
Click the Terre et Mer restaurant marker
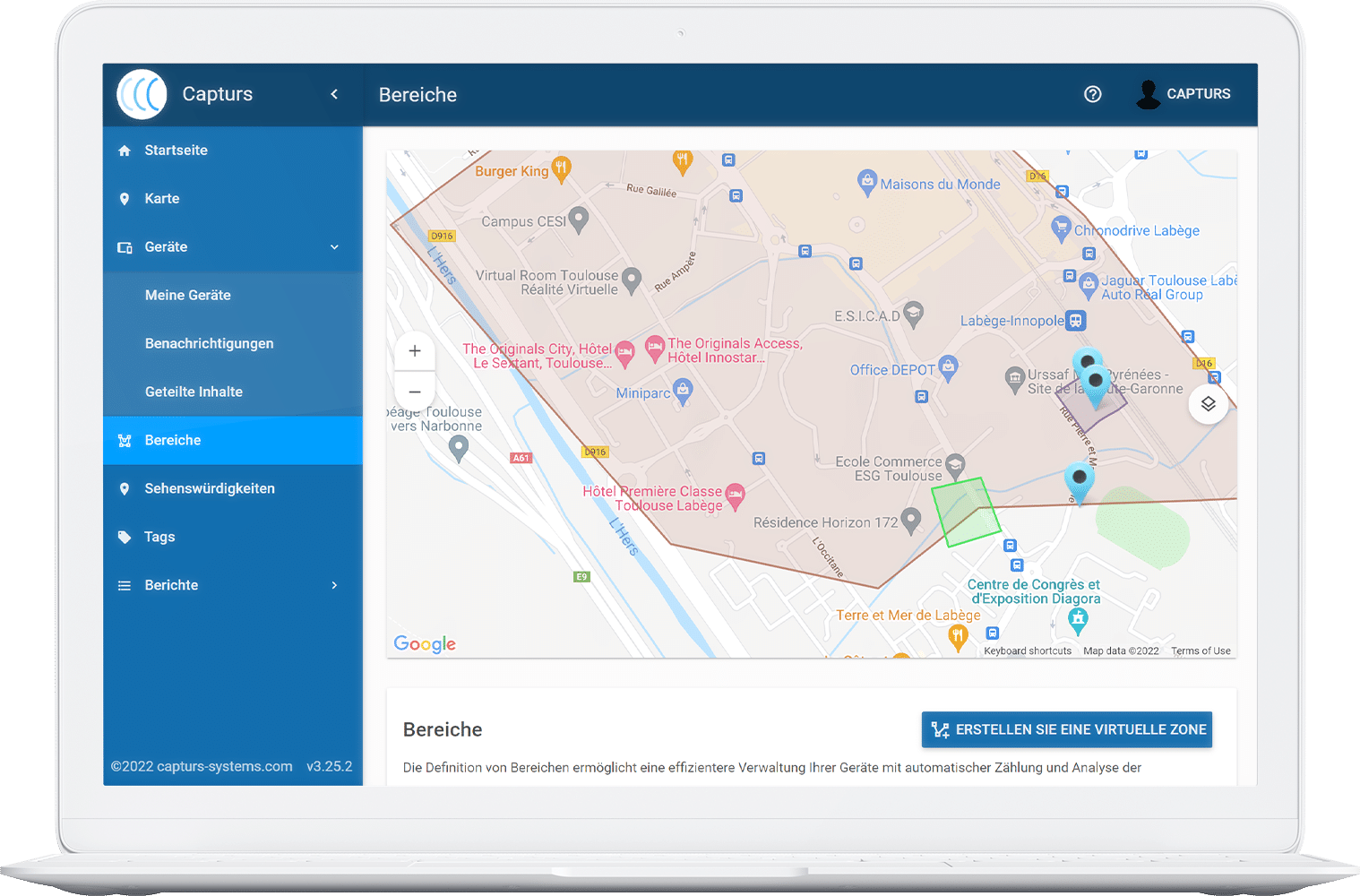click(958, 637)
